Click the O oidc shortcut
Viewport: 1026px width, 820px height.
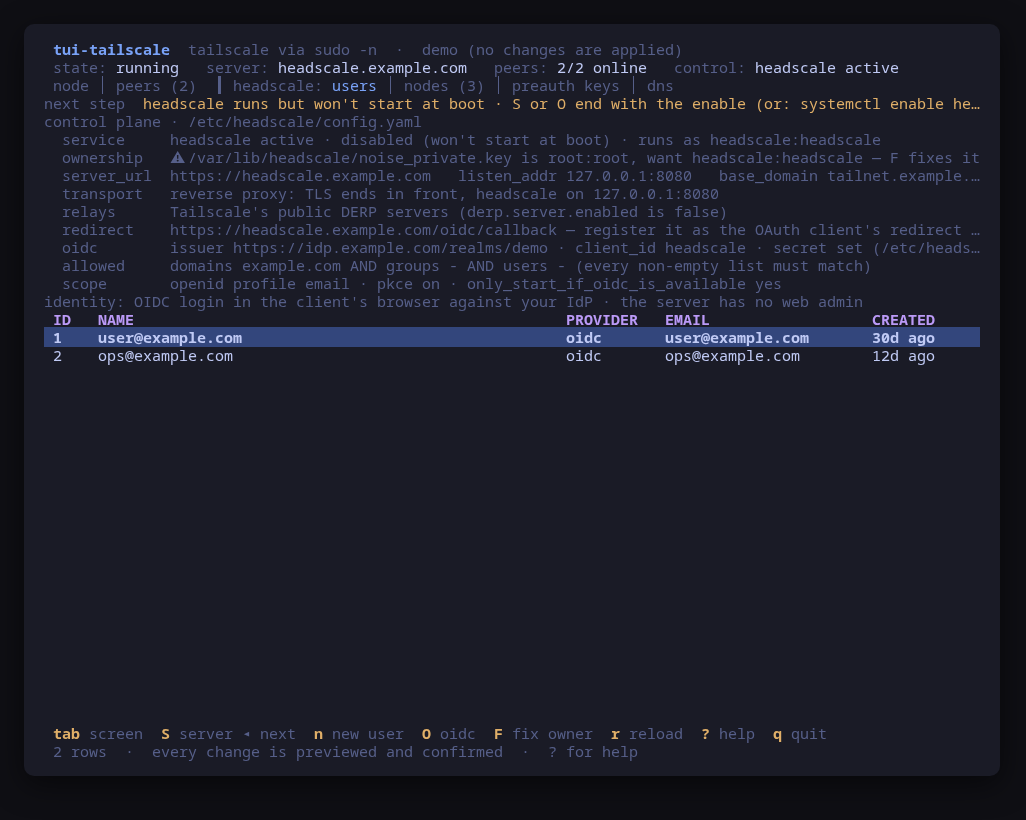(x=448, y=734)
